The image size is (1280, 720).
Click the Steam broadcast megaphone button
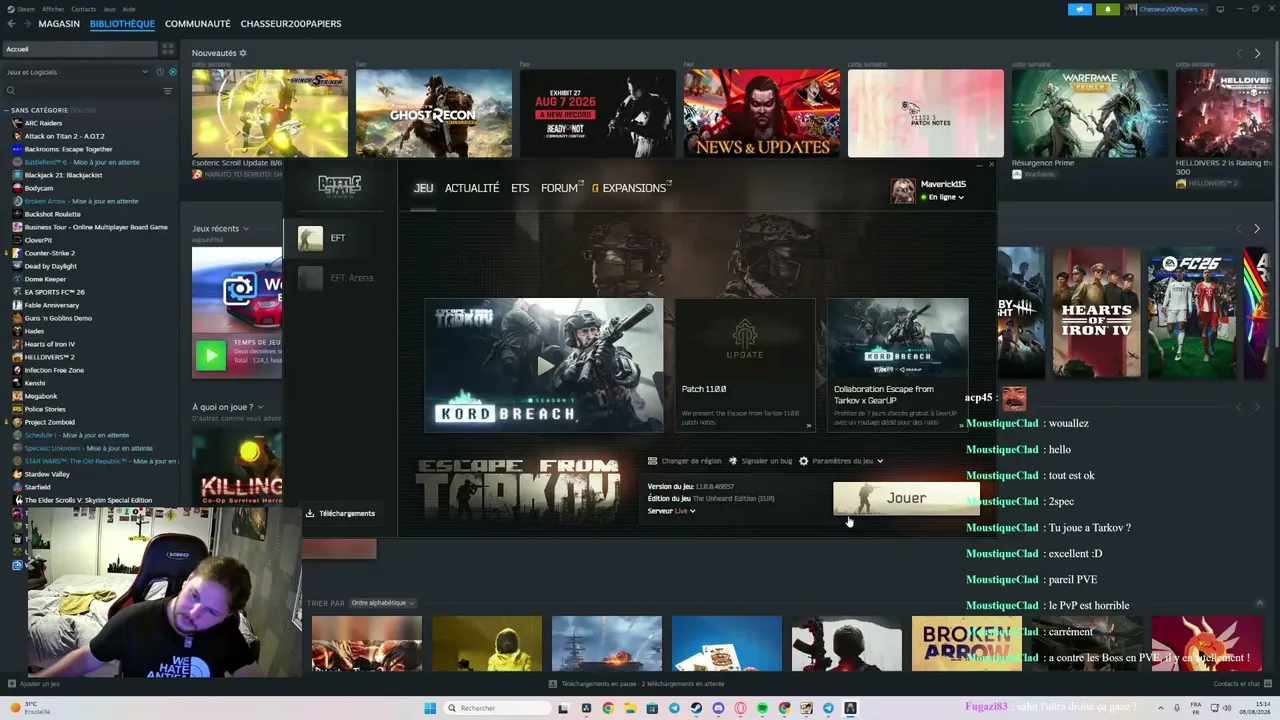coord(1080,9)
